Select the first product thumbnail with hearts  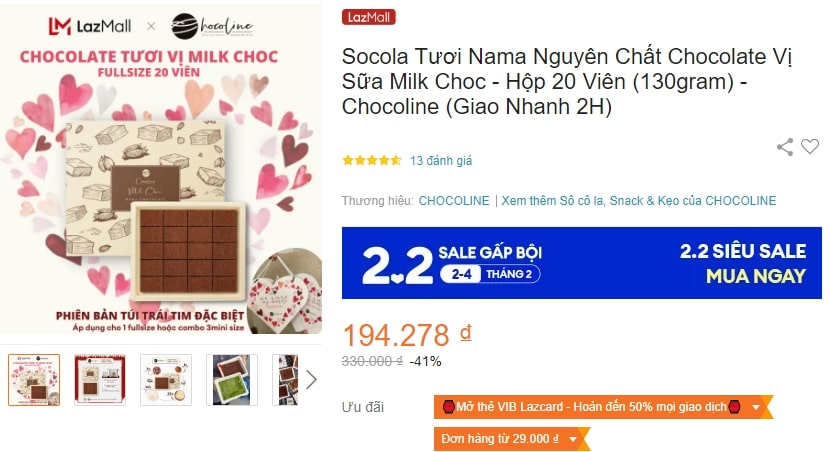pyautogui.click(x=34, y=380)
